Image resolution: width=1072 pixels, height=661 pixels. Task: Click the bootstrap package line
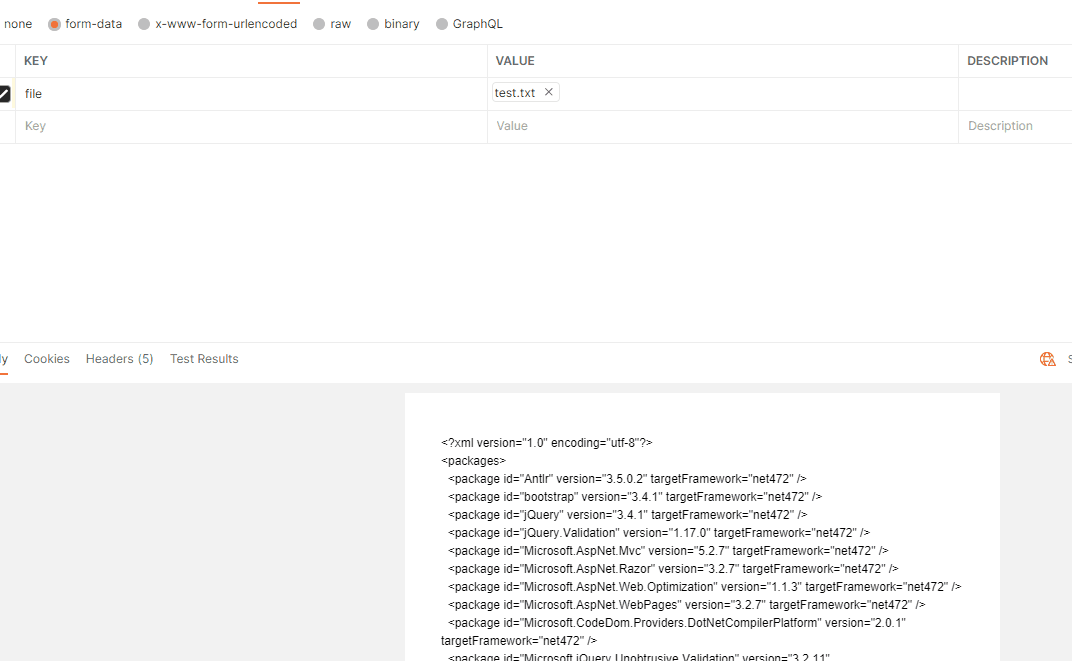(634, 497)
